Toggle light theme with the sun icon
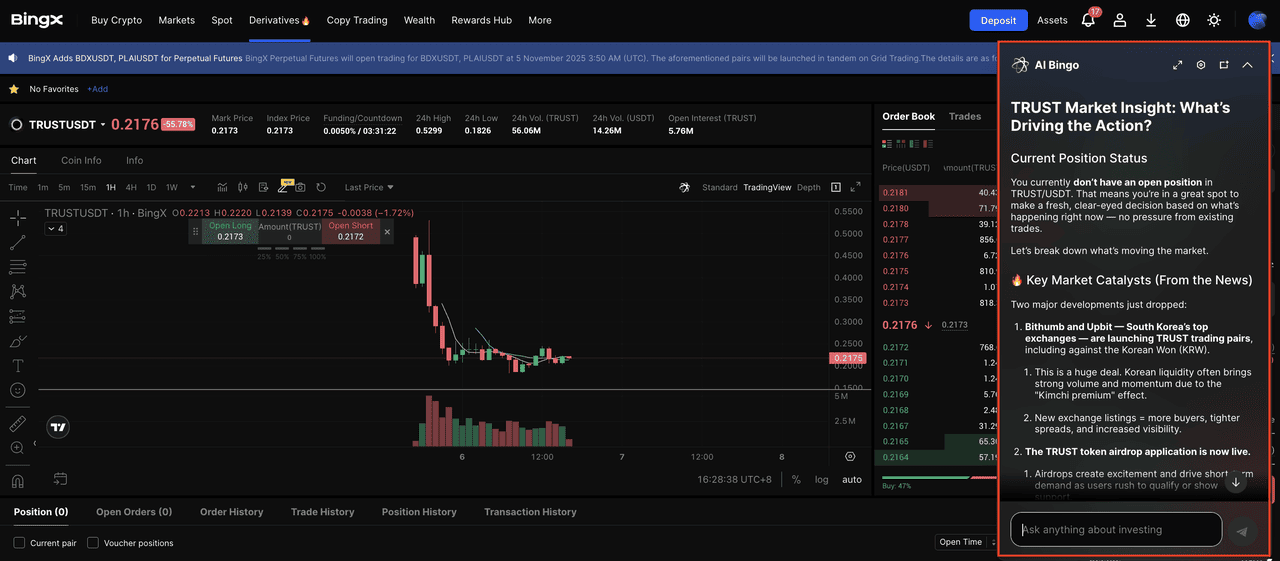The image size is (1280, 561). click(1214, 20)
